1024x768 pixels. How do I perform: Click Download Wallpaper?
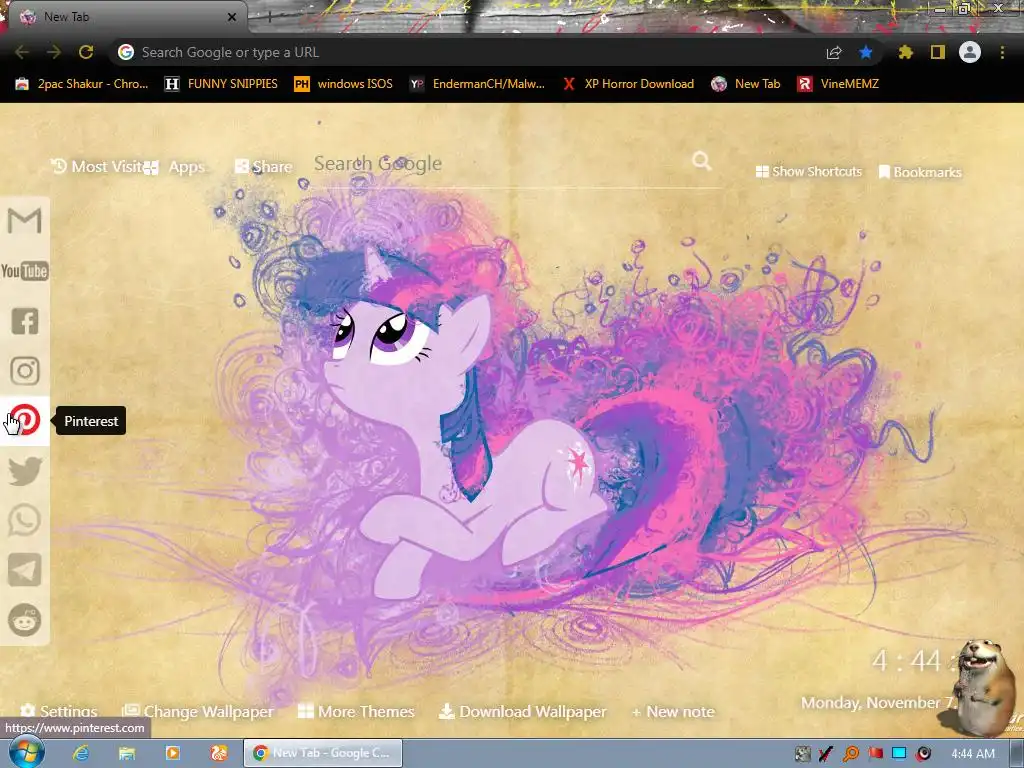[x=522, y=711]
